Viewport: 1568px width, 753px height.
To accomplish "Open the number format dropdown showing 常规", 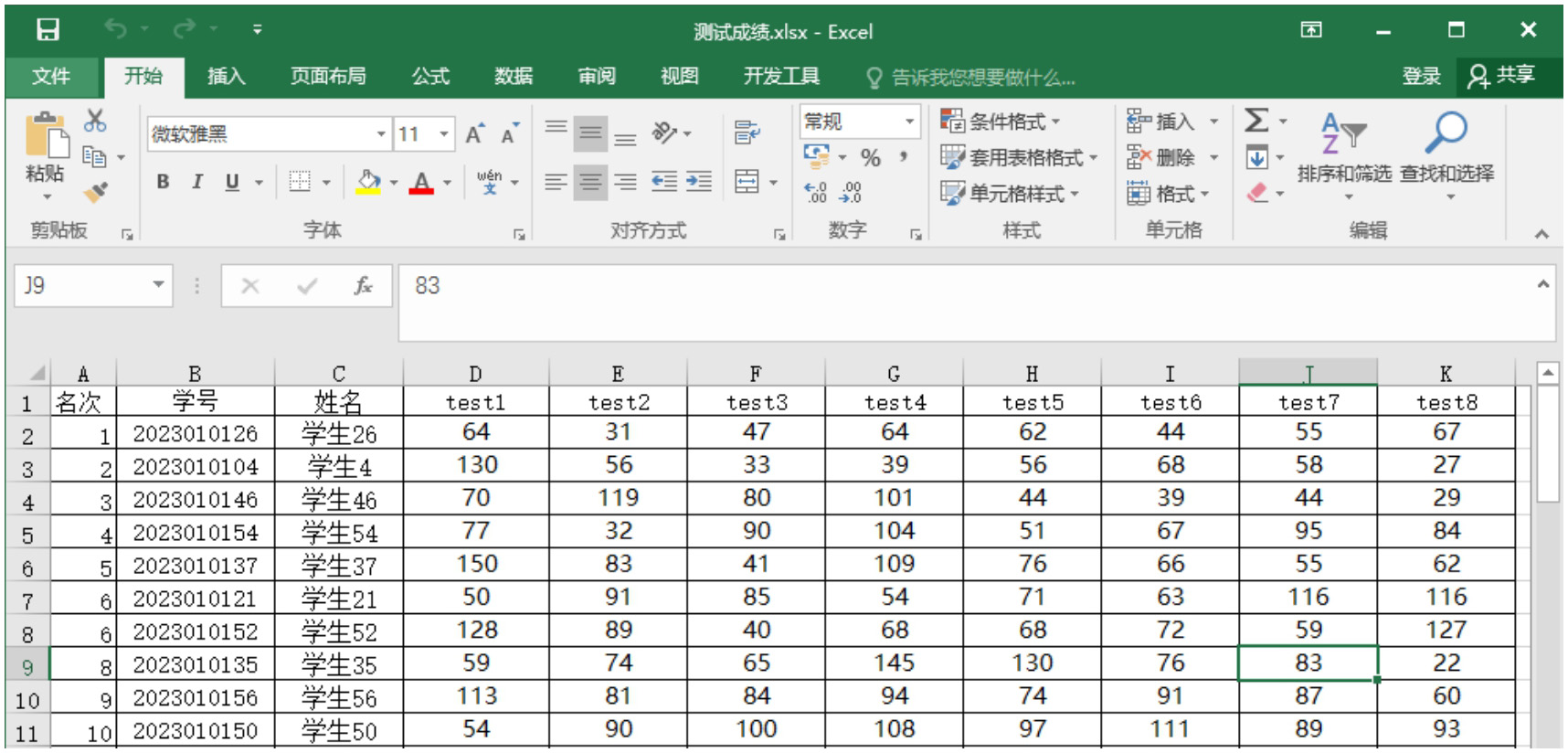I will [909, 122].
